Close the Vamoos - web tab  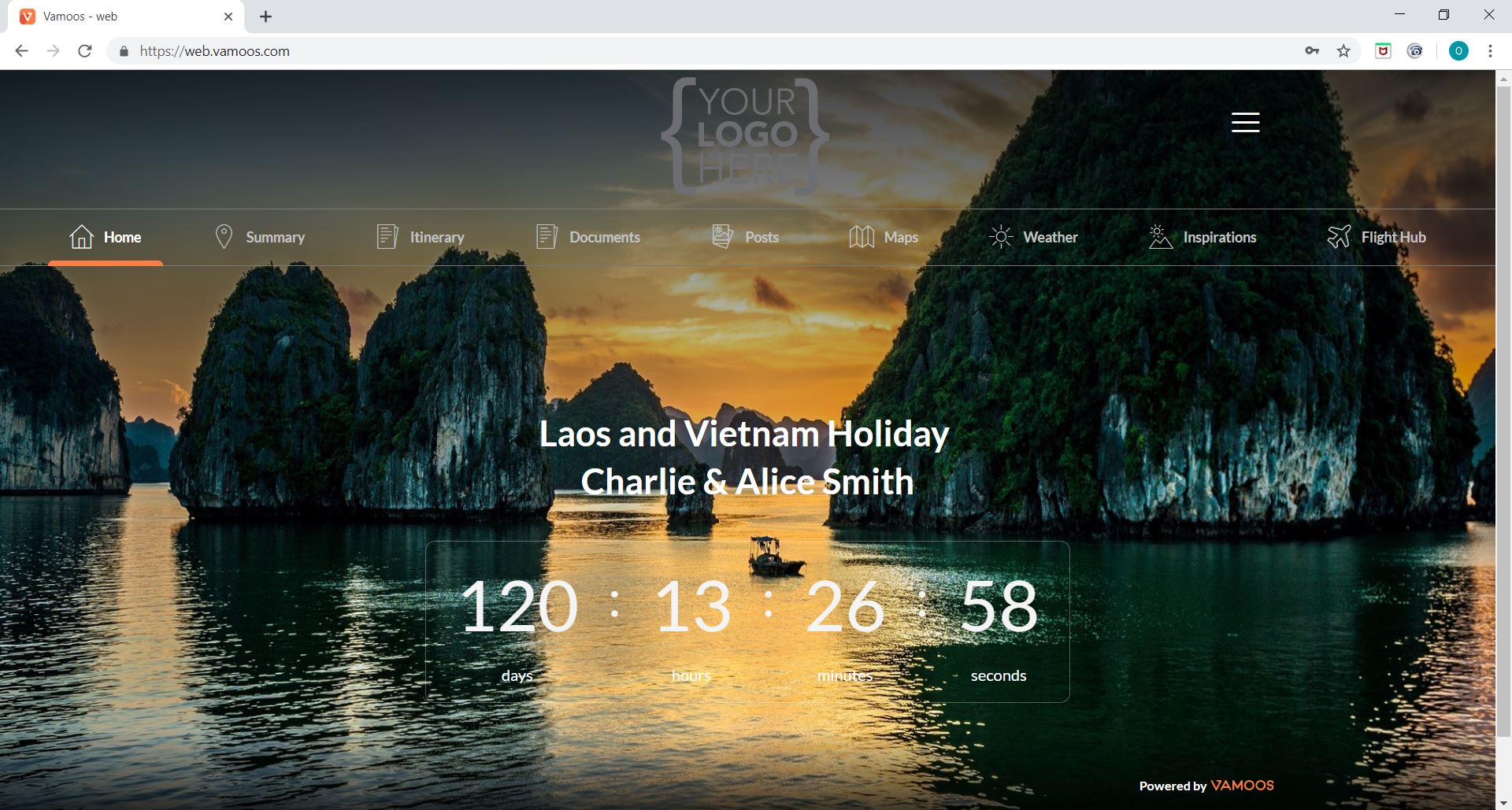click(228, 17)
